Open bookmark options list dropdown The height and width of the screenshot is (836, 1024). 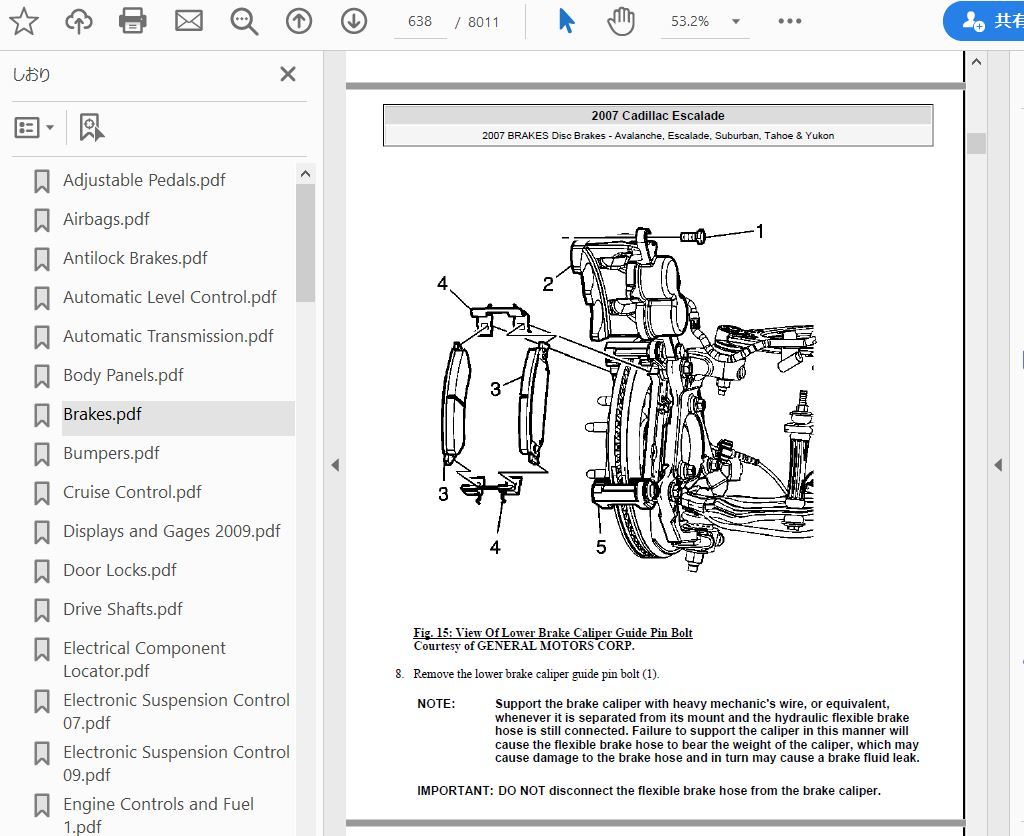[x=34, y=127]
